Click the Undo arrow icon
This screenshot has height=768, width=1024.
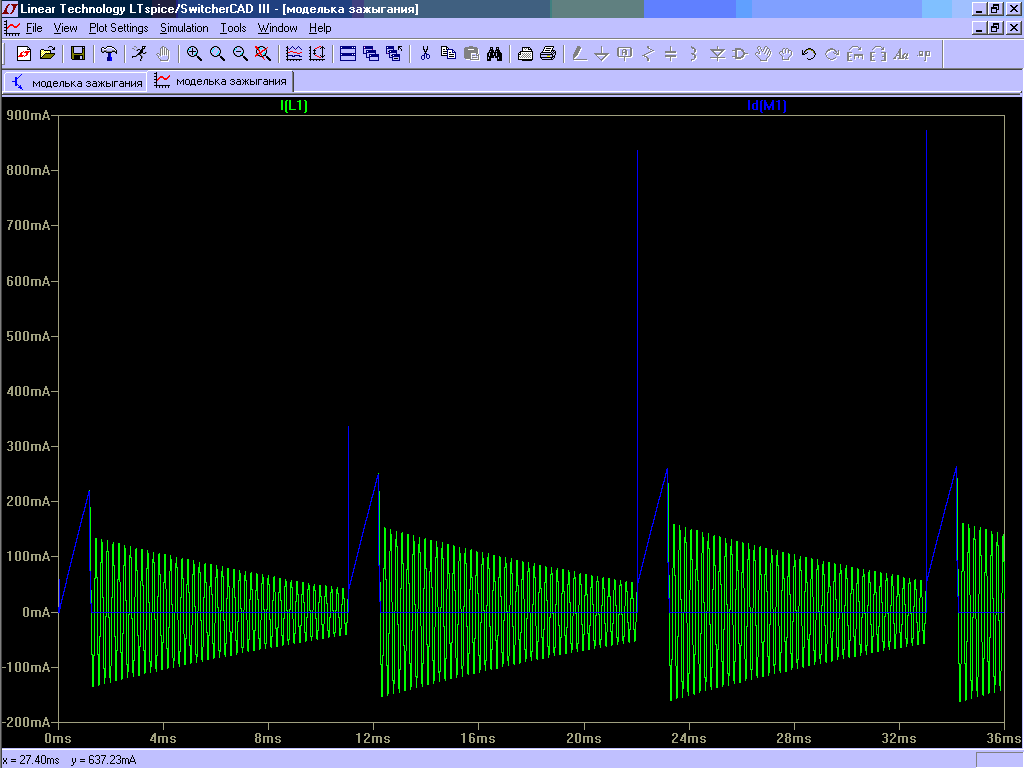click(x=809, y=53)
